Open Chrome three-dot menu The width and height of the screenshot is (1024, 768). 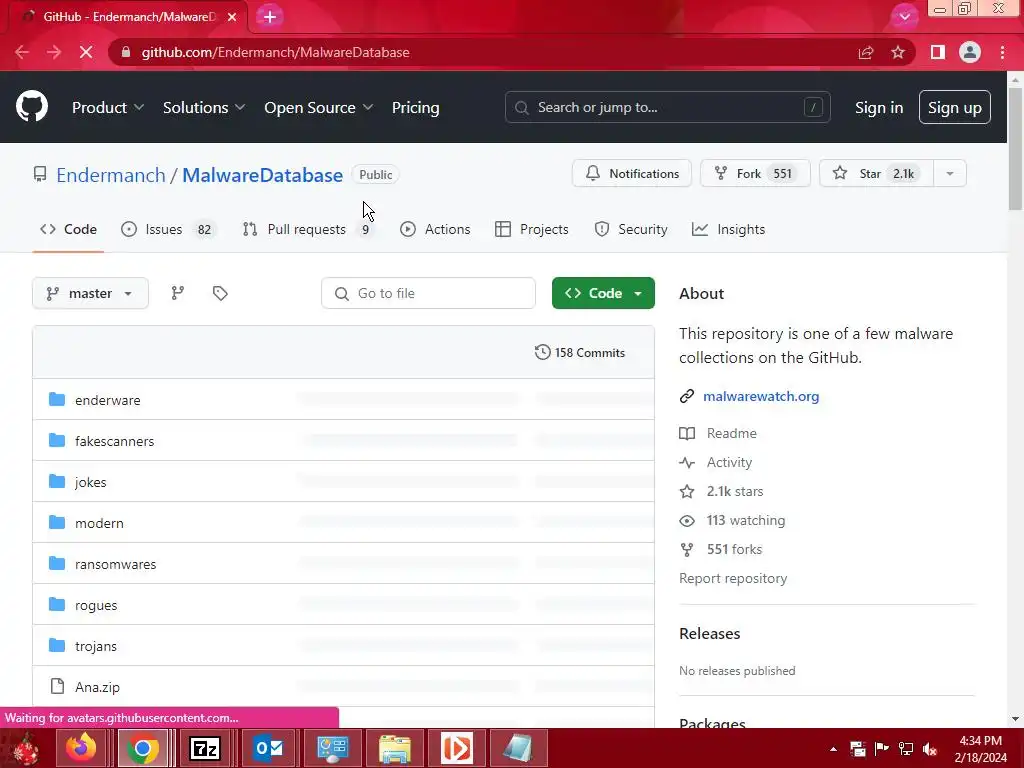[x=1002, y=52]
